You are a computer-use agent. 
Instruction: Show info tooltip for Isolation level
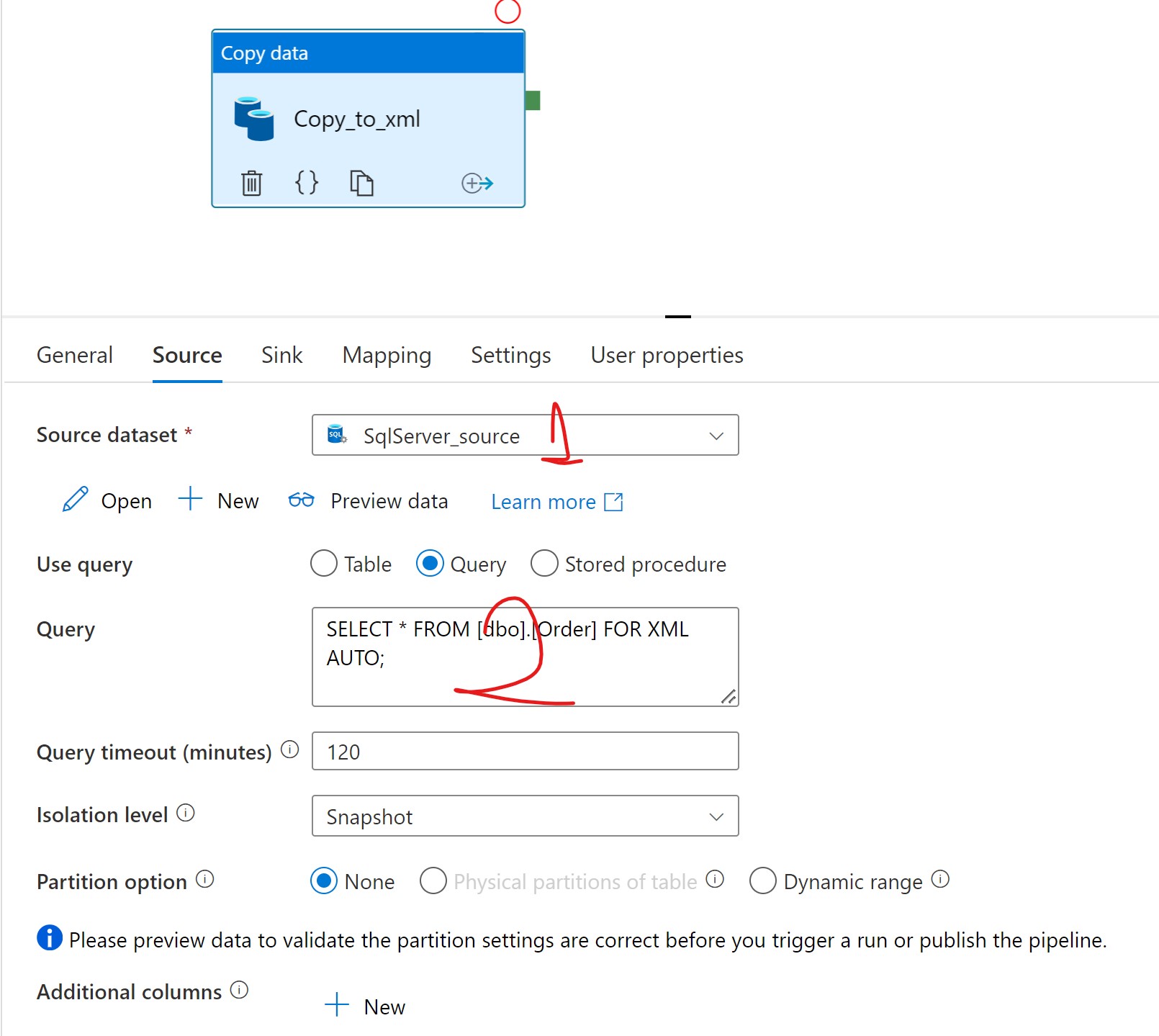[186, 814]
